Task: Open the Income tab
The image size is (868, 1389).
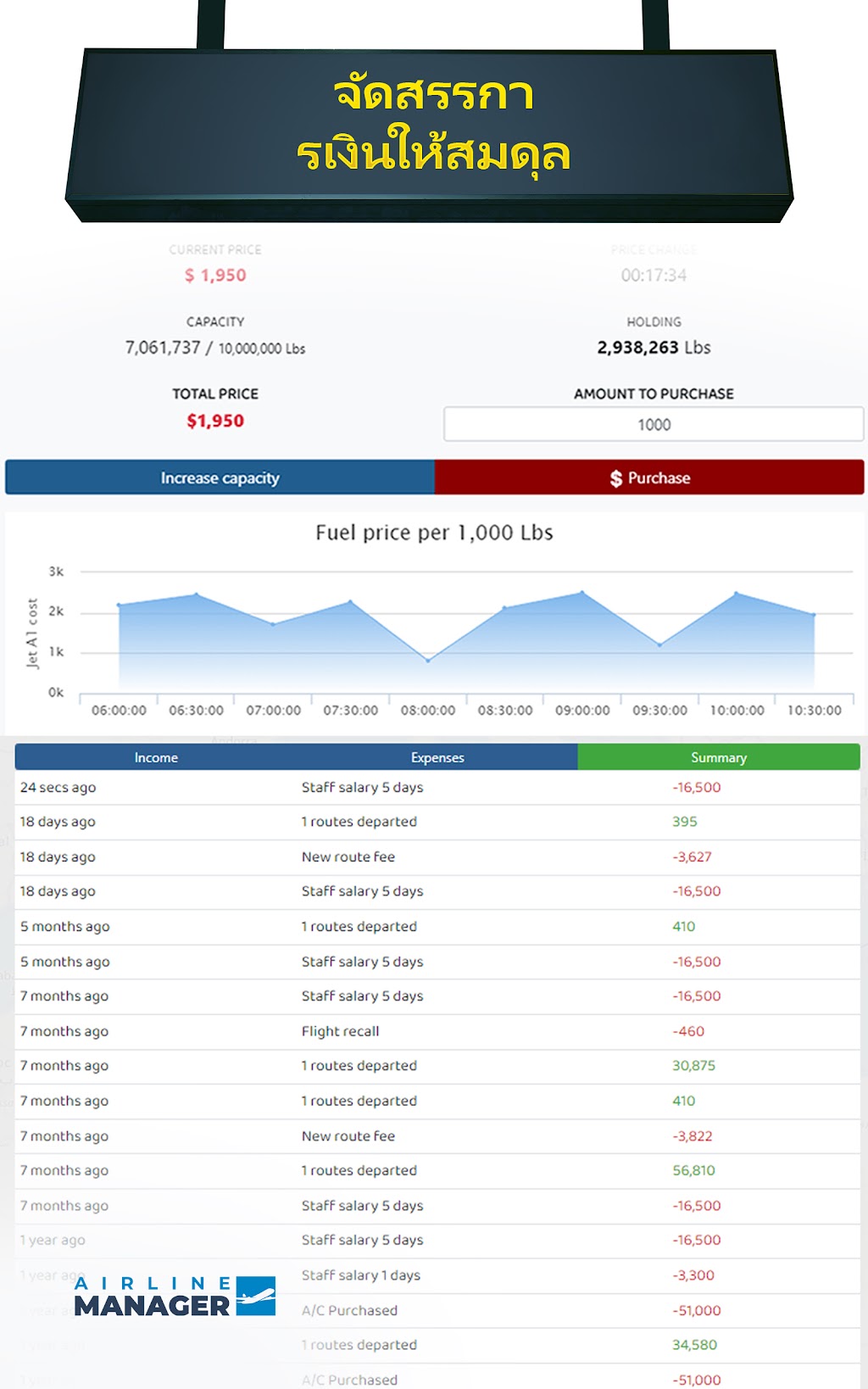Action: tap(156, 757)
